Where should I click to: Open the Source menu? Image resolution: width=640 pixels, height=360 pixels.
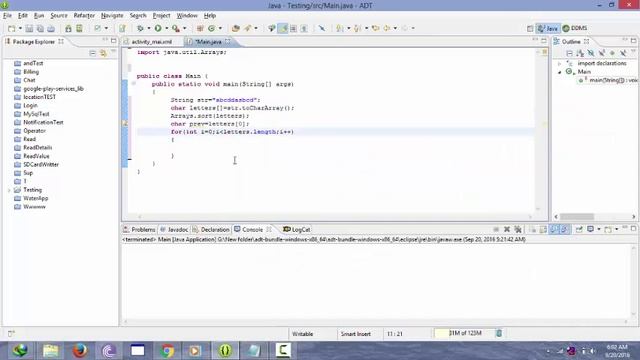59,16
